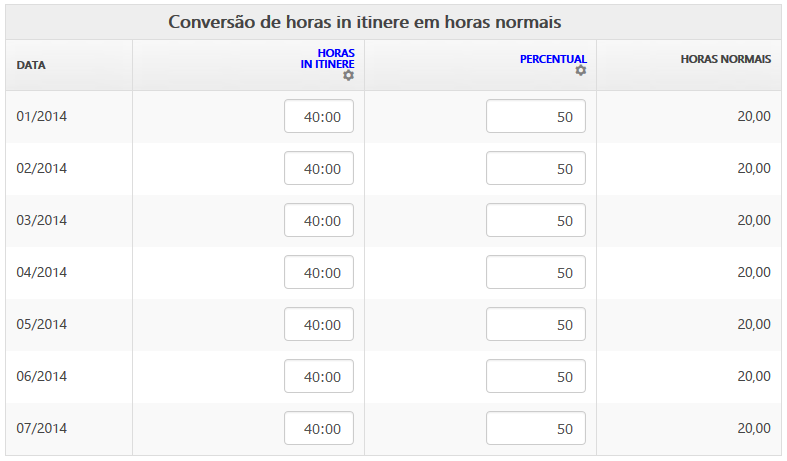Click the gear icon under Percentual
The image size is (787, 461).
[581, 70]
